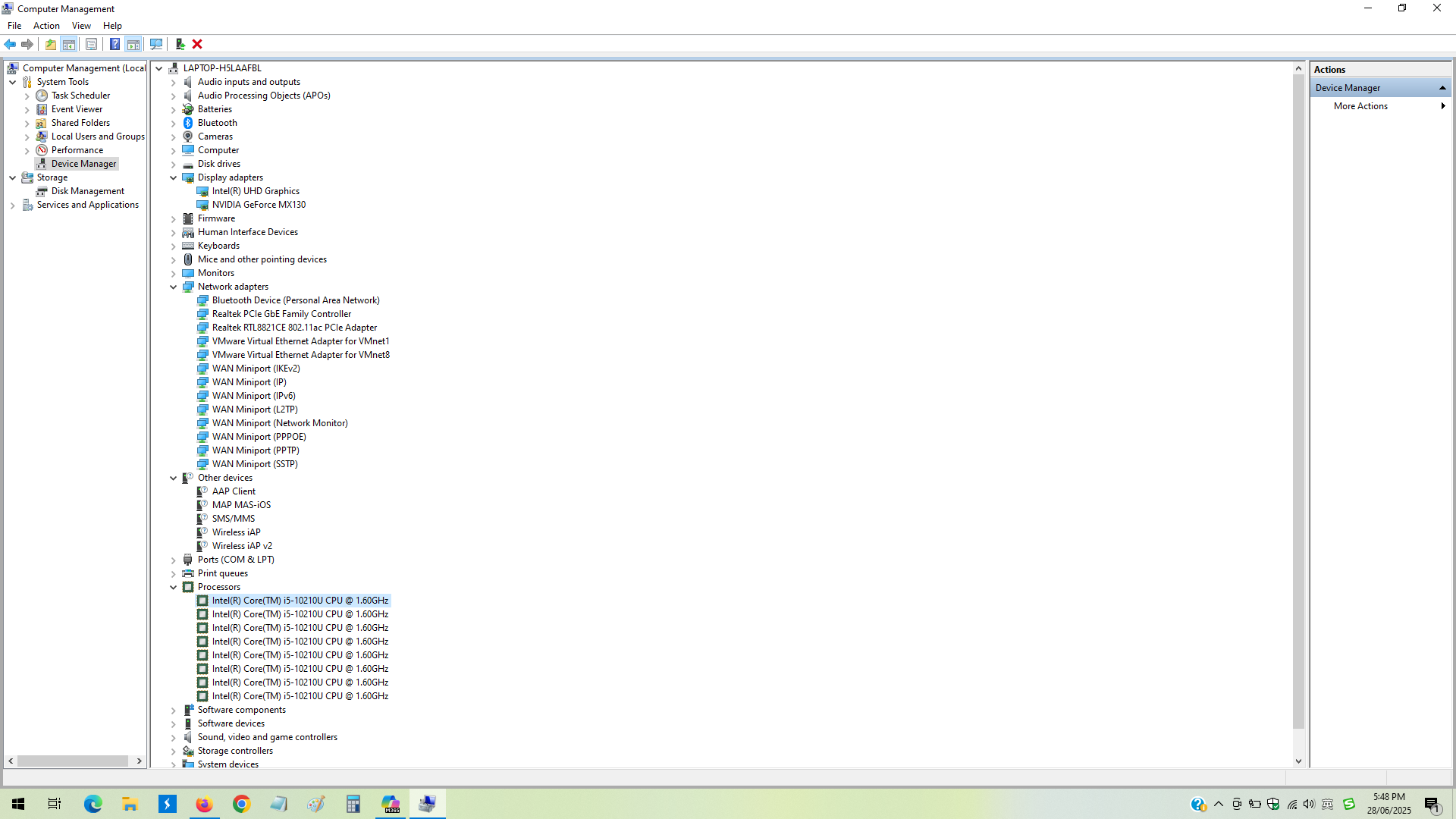Click the Human Interface Devices icon
Viewport: 1456px width, 819px height.
click(x=188, y=232)
